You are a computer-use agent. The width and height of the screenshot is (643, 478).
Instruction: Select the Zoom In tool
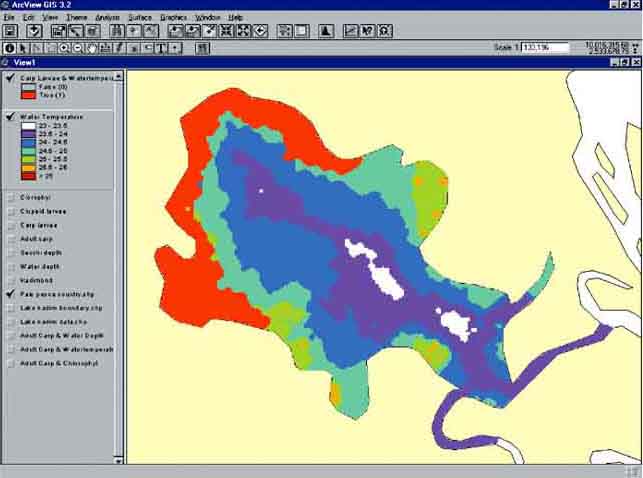tap(64, 47)
